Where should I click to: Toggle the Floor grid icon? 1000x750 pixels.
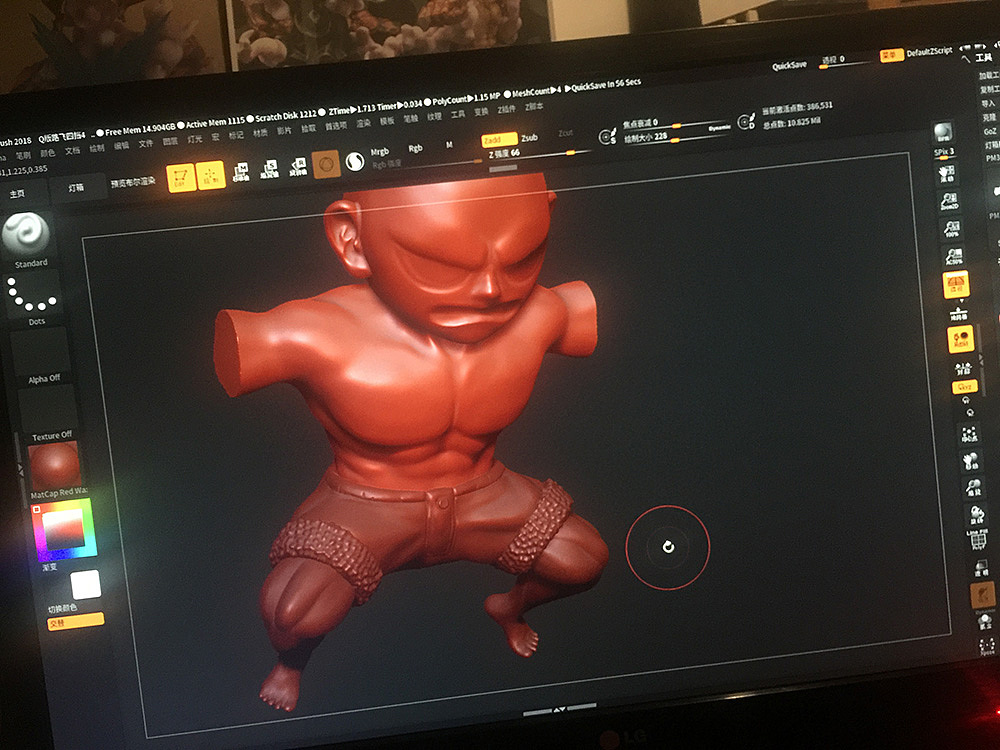click(959, 313)
